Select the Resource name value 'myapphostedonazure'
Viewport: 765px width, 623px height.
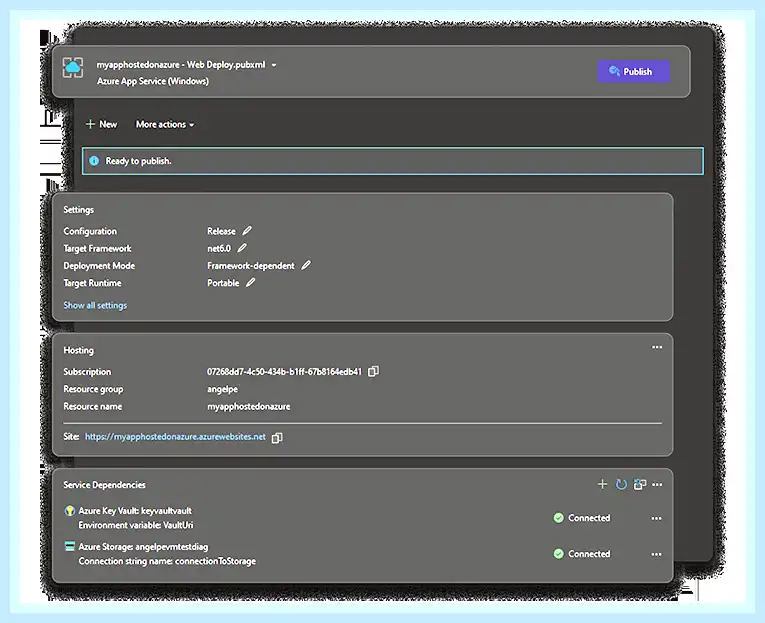[x=249, y=406]
